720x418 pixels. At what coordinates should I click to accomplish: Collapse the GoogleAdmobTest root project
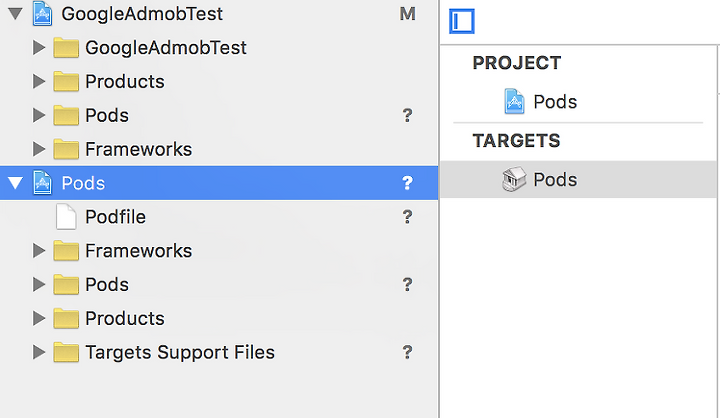click(16, 14)
